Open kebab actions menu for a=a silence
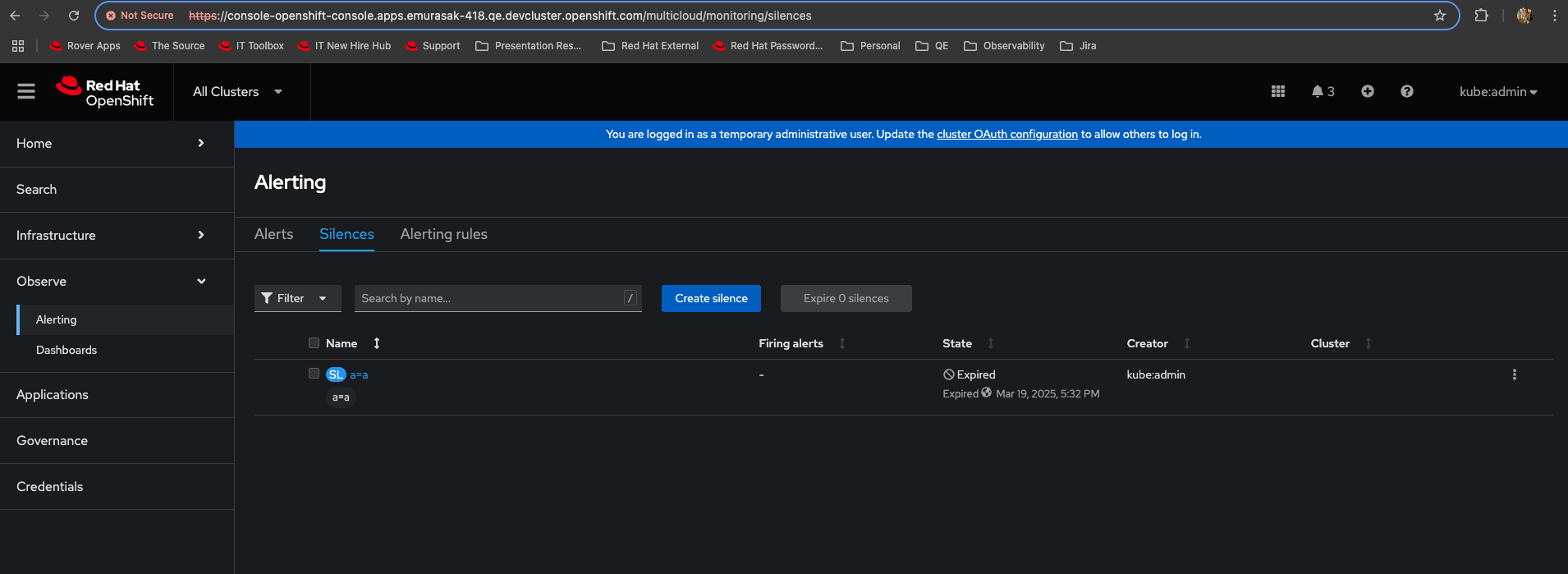The image size is (1568, 574). [x=1515, y=374]
